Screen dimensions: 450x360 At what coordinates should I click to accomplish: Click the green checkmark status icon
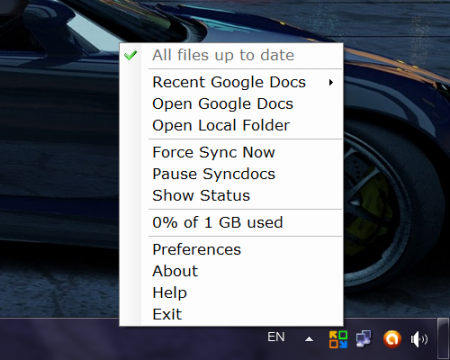point(130,55)
